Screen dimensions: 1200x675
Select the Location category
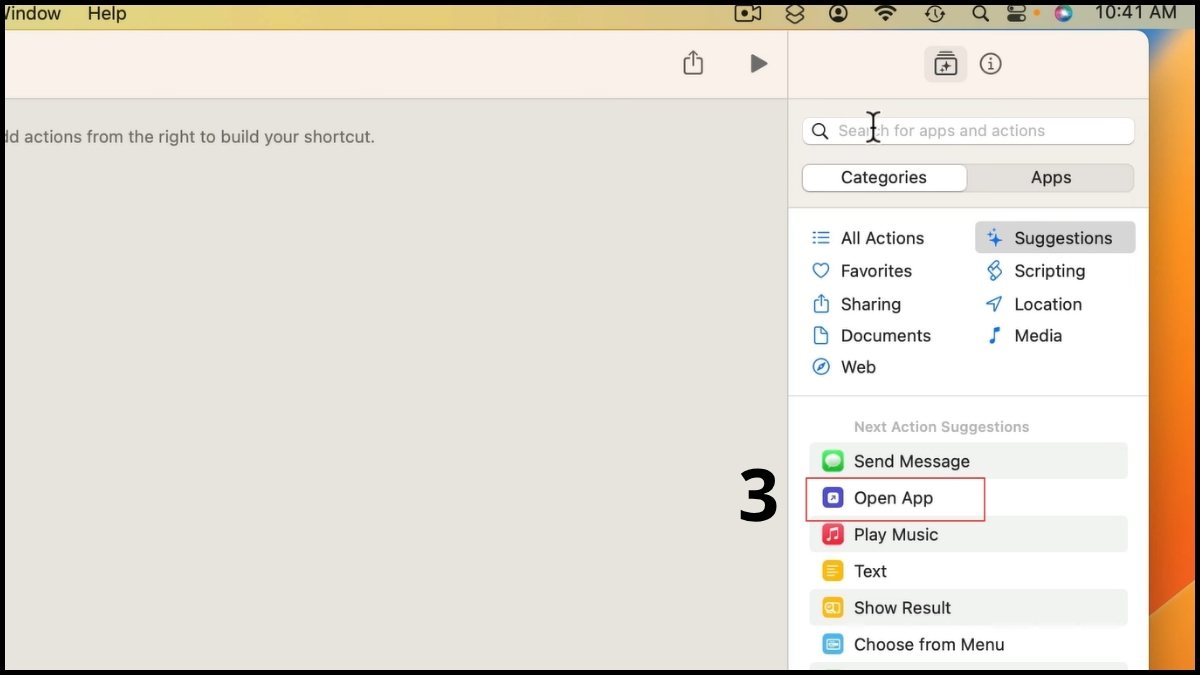(1034, 304)
